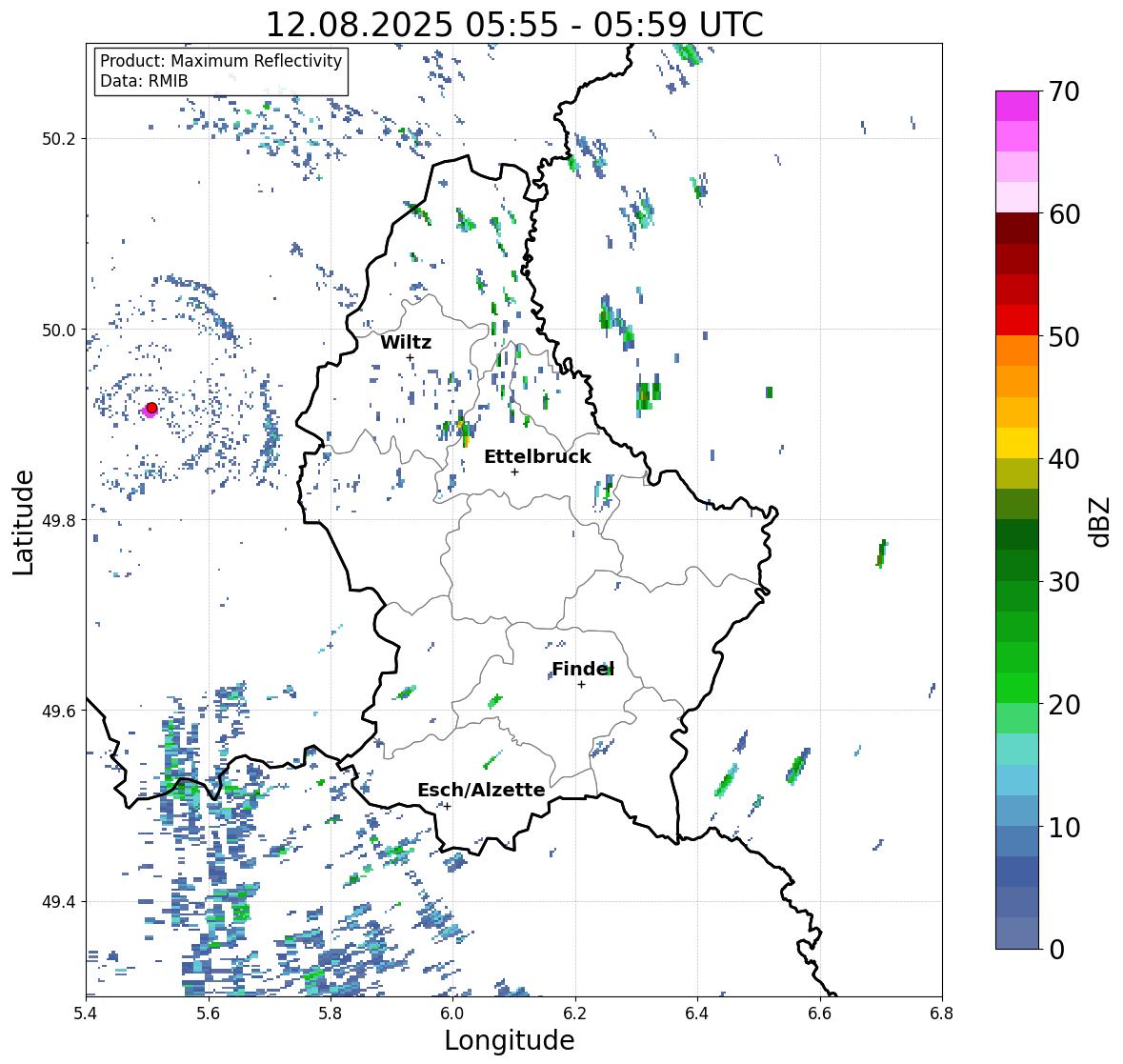Click the 6.0 longitude tick label
The width and height of the screenshot is (1123, 1064).
pyautogui.click(x=452, y=1014)
